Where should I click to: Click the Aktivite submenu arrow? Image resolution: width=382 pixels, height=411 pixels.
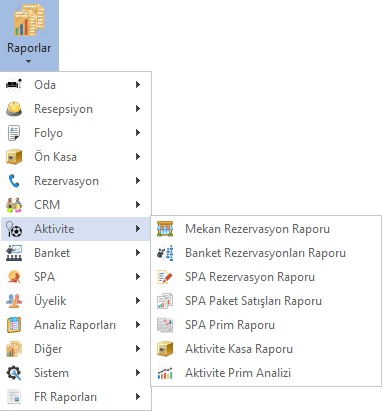pos(138,229)
